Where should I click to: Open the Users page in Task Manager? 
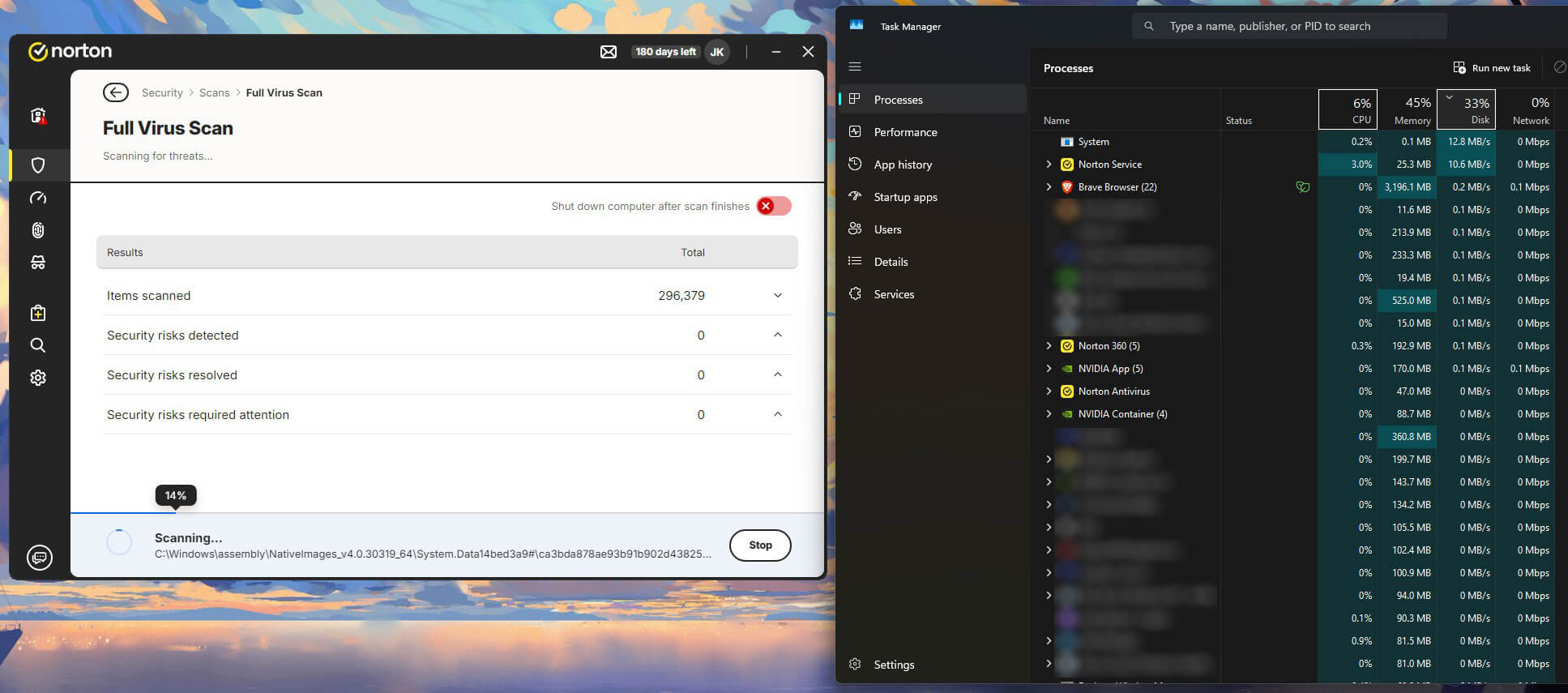pos(933,229)
